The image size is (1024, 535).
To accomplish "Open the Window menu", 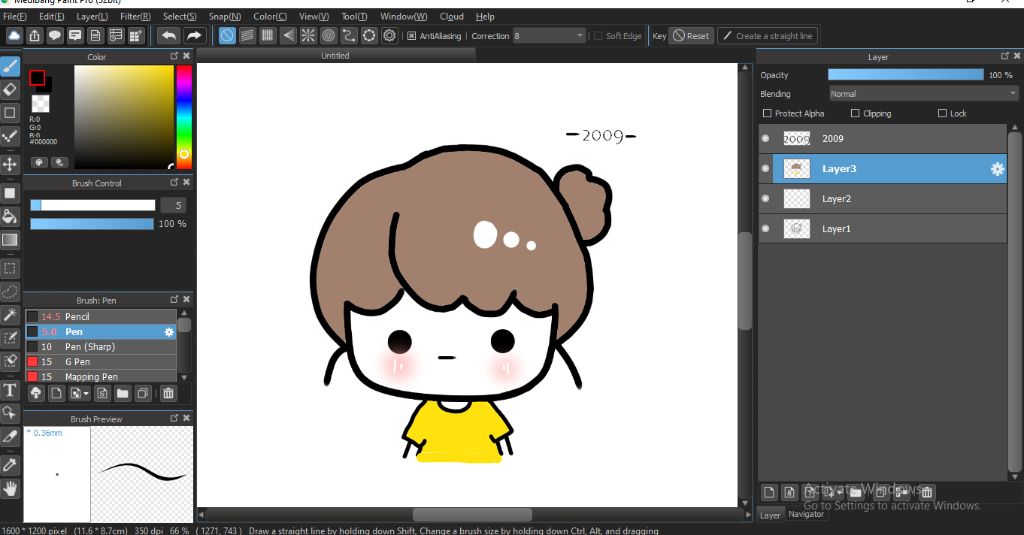I will (x=404, y=16).
